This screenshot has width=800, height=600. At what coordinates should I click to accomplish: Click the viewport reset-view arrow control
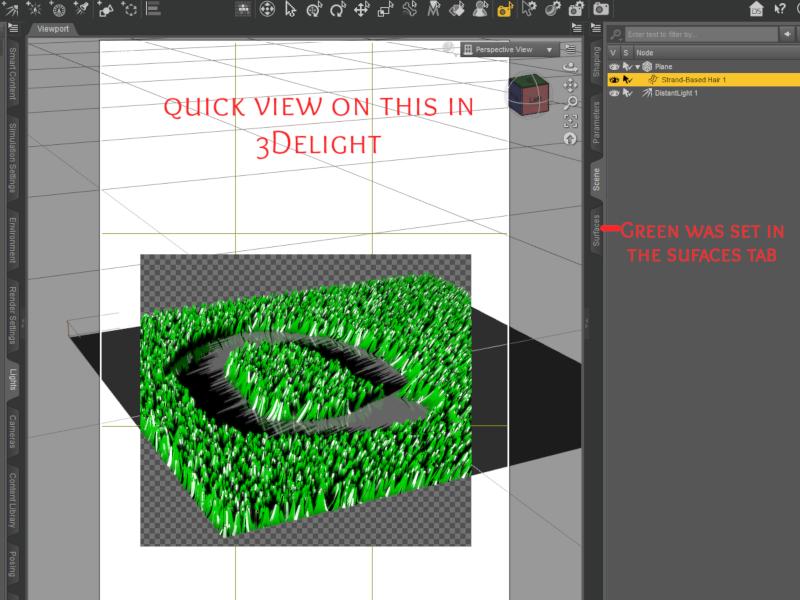570,139
